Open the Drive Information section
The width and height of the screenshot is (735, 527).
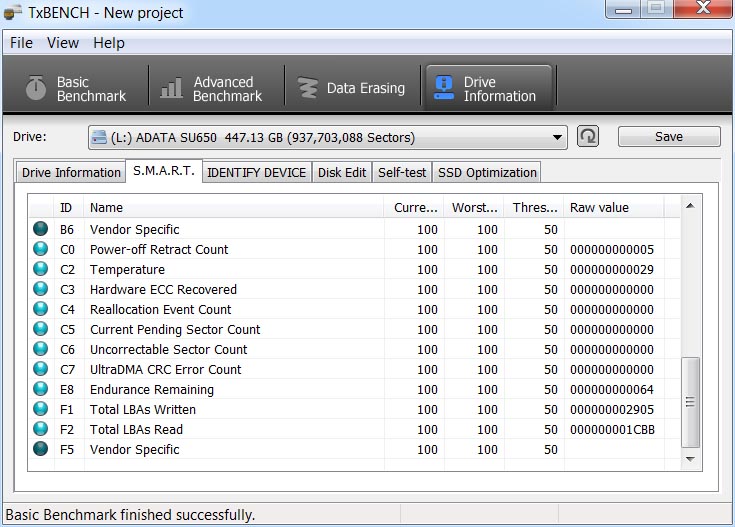pyautogui.click(x=488, y=89)
